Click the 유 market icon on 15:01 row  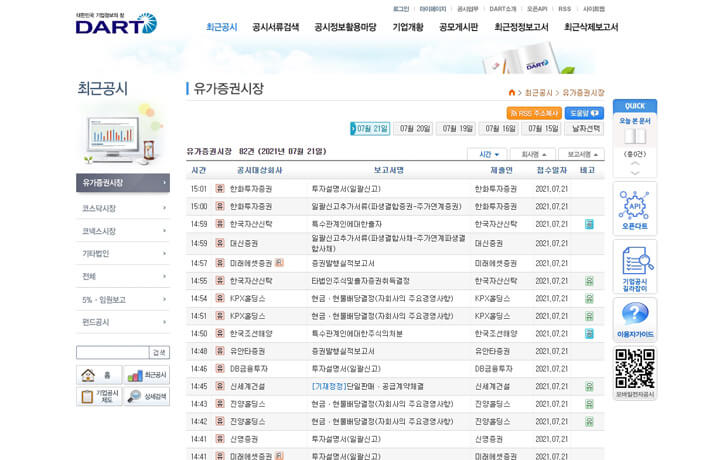click(220, 189)
